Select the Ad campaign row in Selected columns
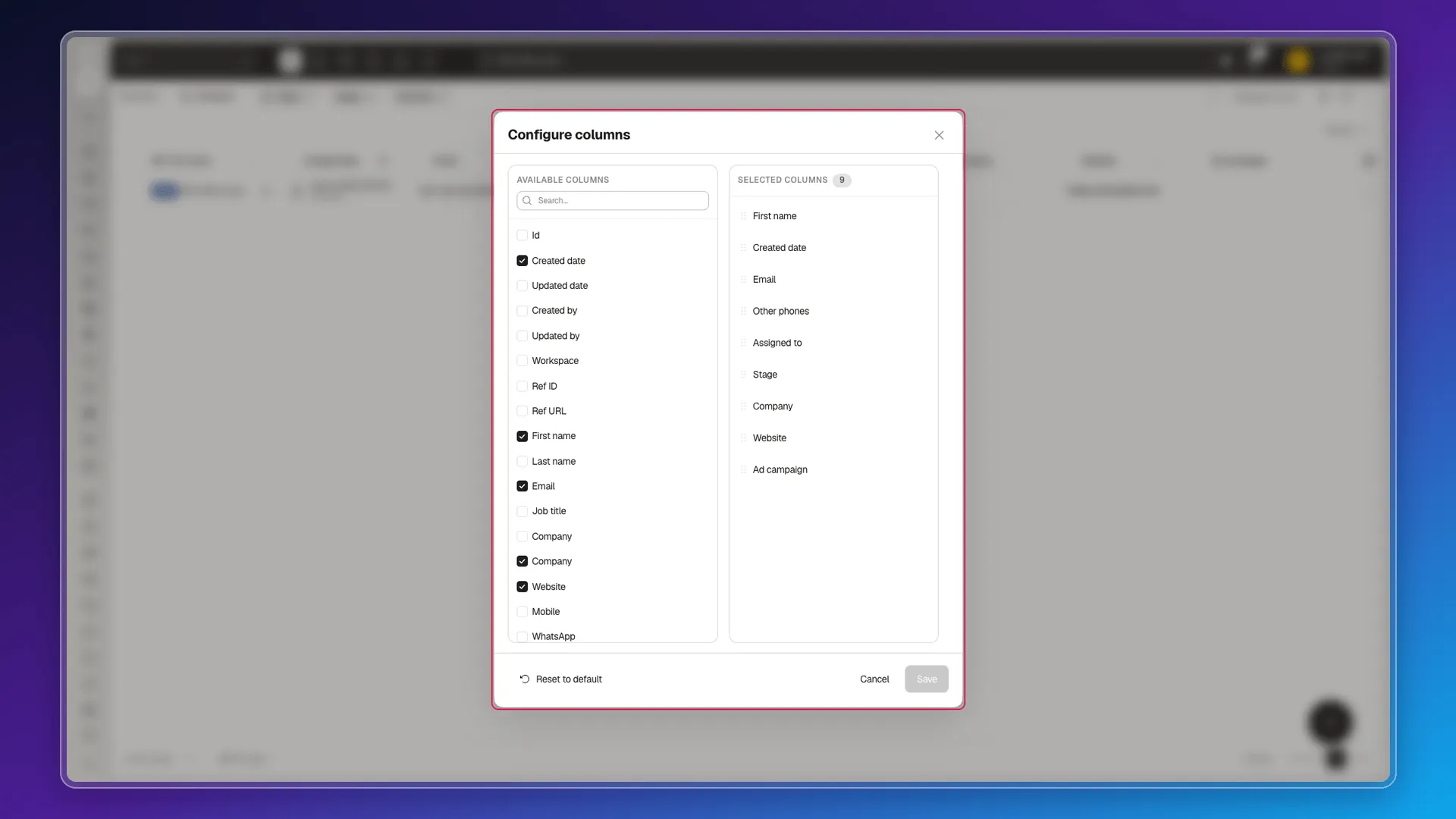This screenshot has width=1456, height=819. pos(833,470)
